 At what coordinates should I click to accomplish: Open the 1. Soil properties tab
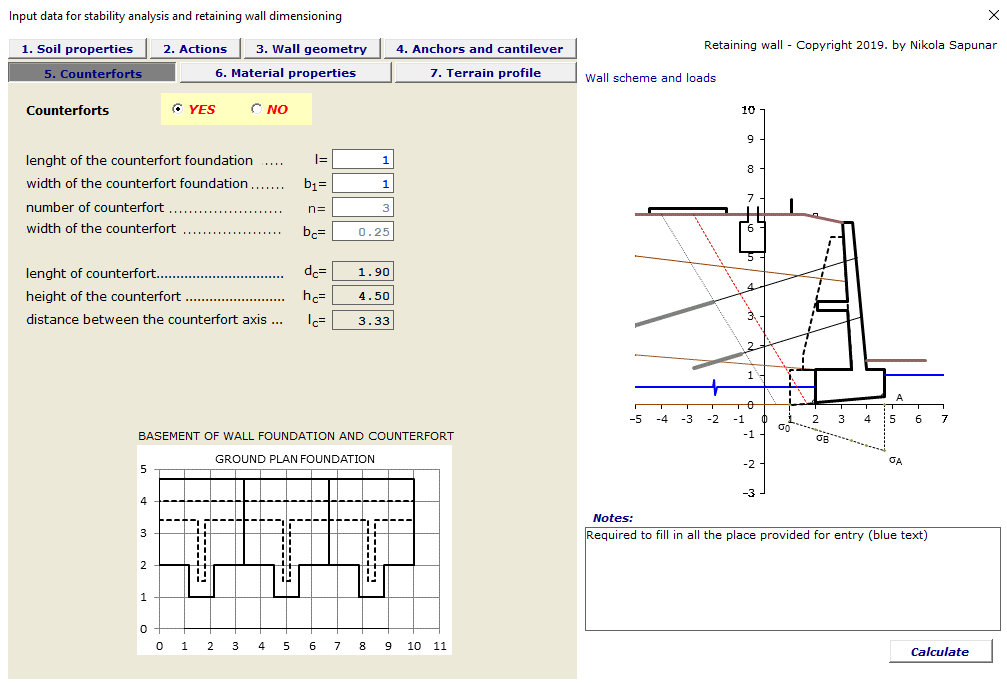tap(77, 49)
